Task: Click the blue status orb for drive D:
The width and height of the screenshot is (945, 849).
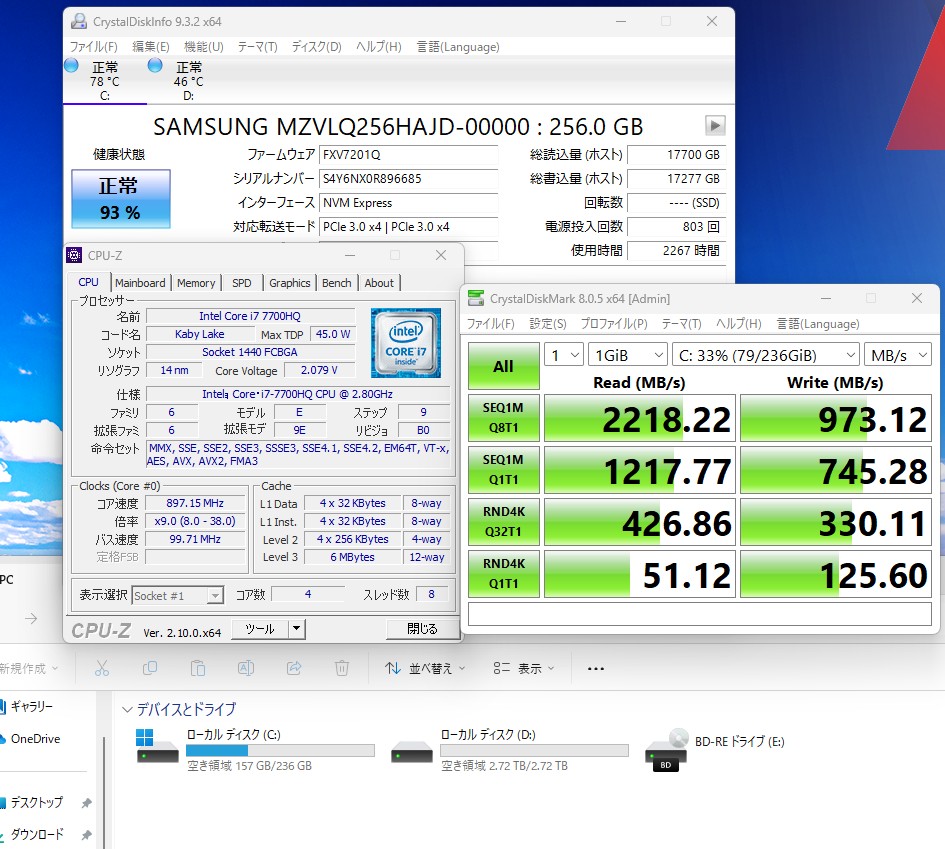Action: point(155,65)
